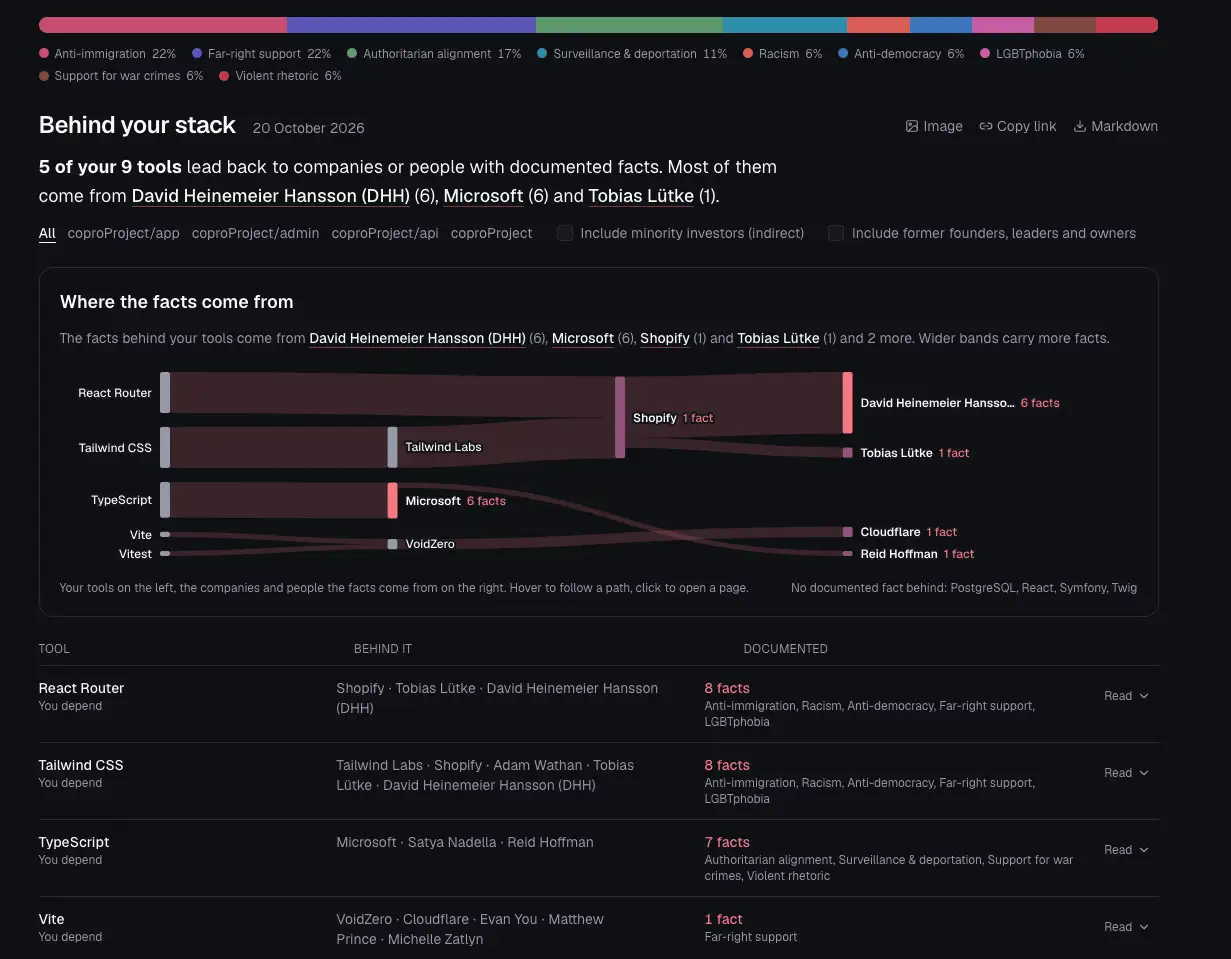Open the Microsoft link in the summary sentence
Viewport: 1231px width, 959px height.
tap(483, 196)
